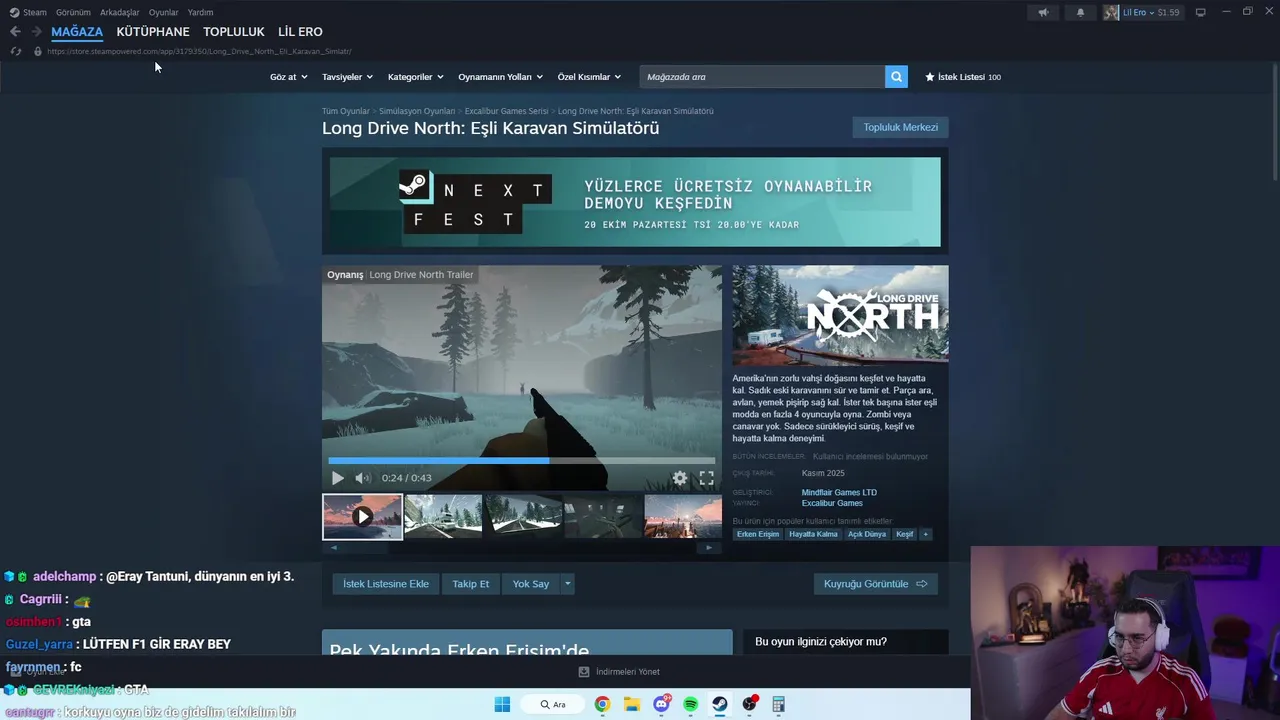Select the first trailer thumbnail
Screen dimensions: 1280x720
click(362, 517)
